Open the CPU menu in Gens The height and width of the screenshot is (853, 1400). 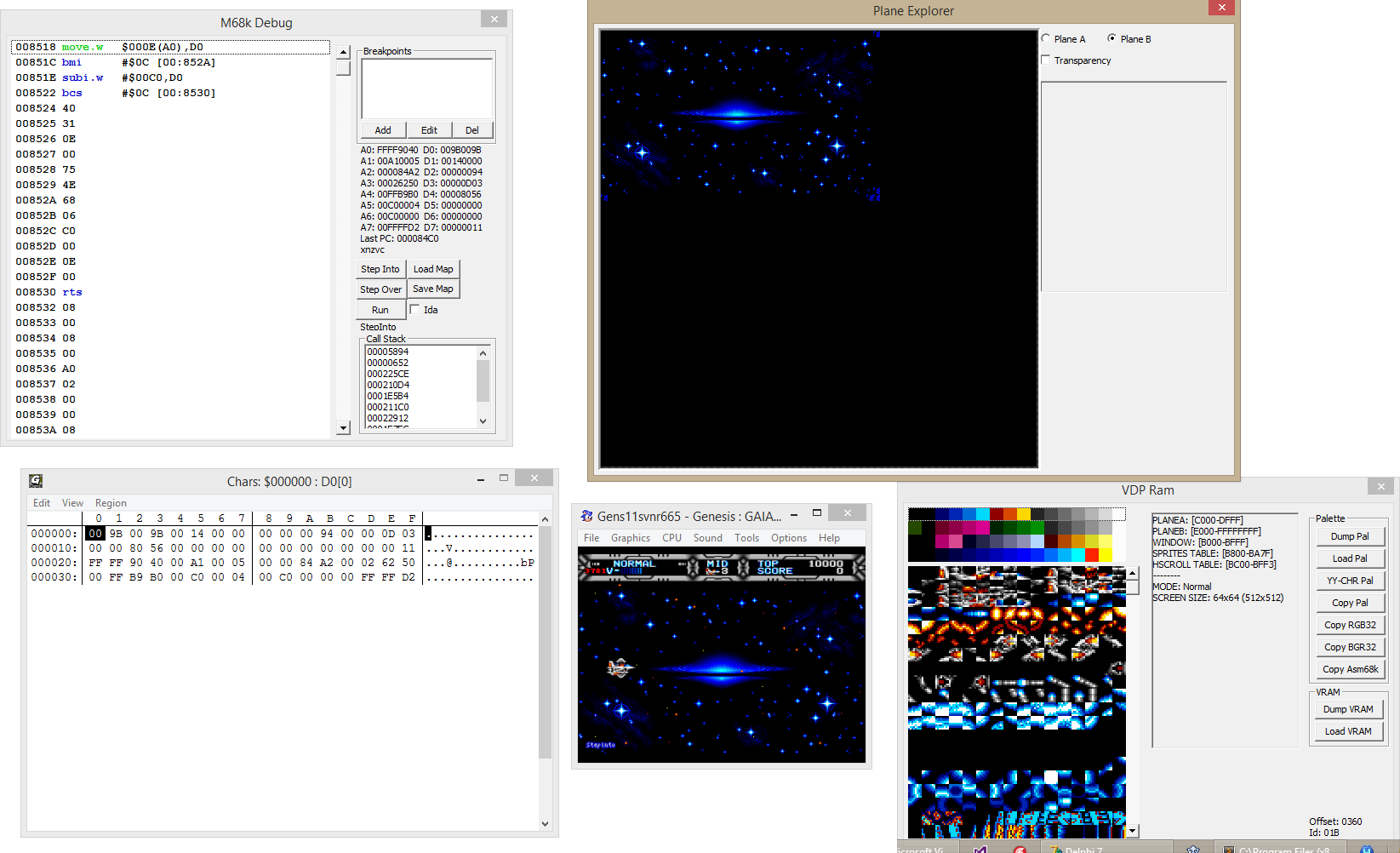point(671,538)
